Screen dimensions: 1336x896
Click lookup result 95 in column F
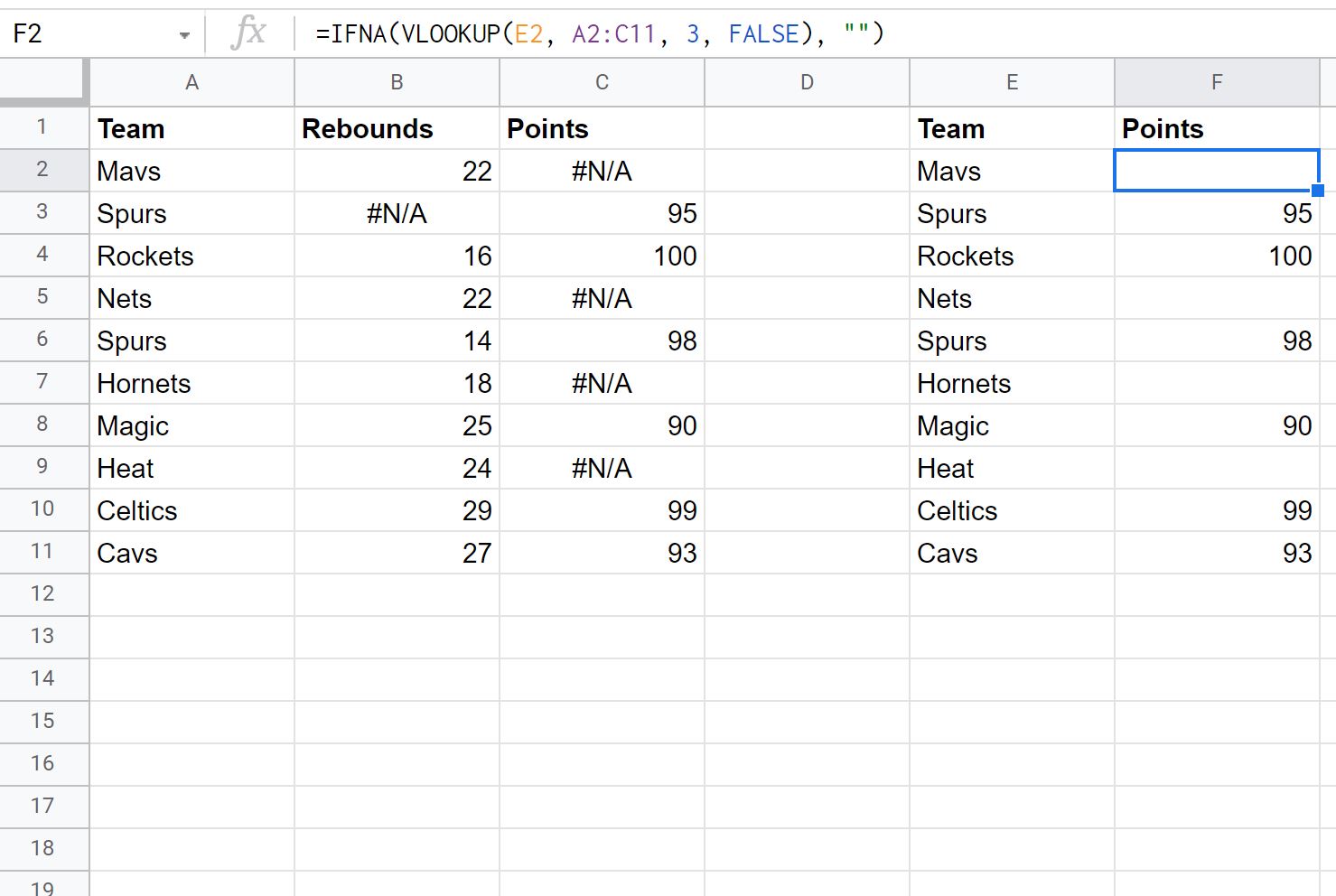click(x=1297, y=214)
